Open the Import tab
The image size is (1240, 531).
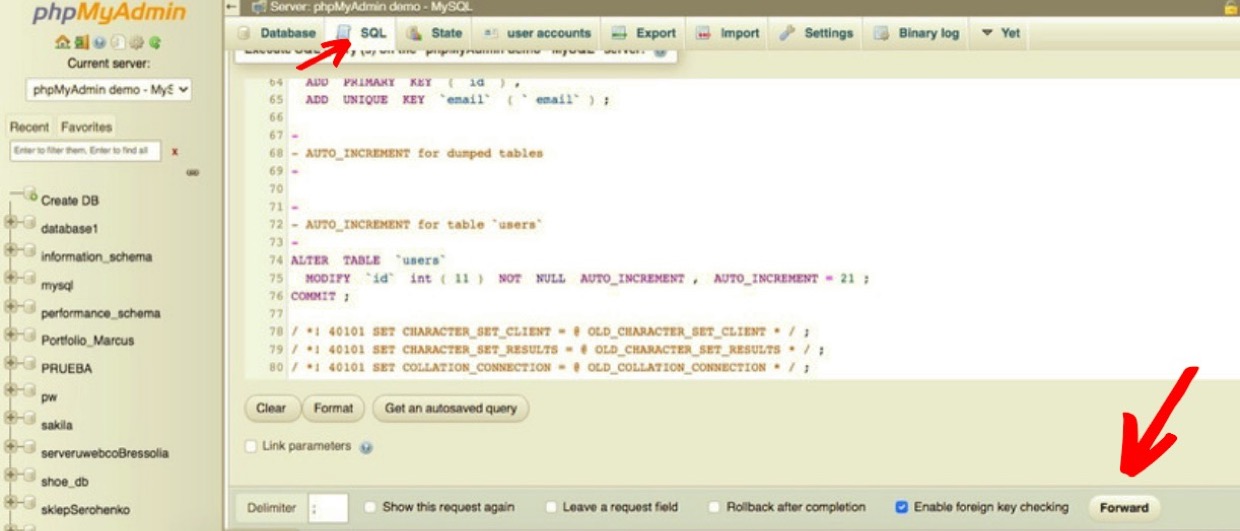[728, 33]
